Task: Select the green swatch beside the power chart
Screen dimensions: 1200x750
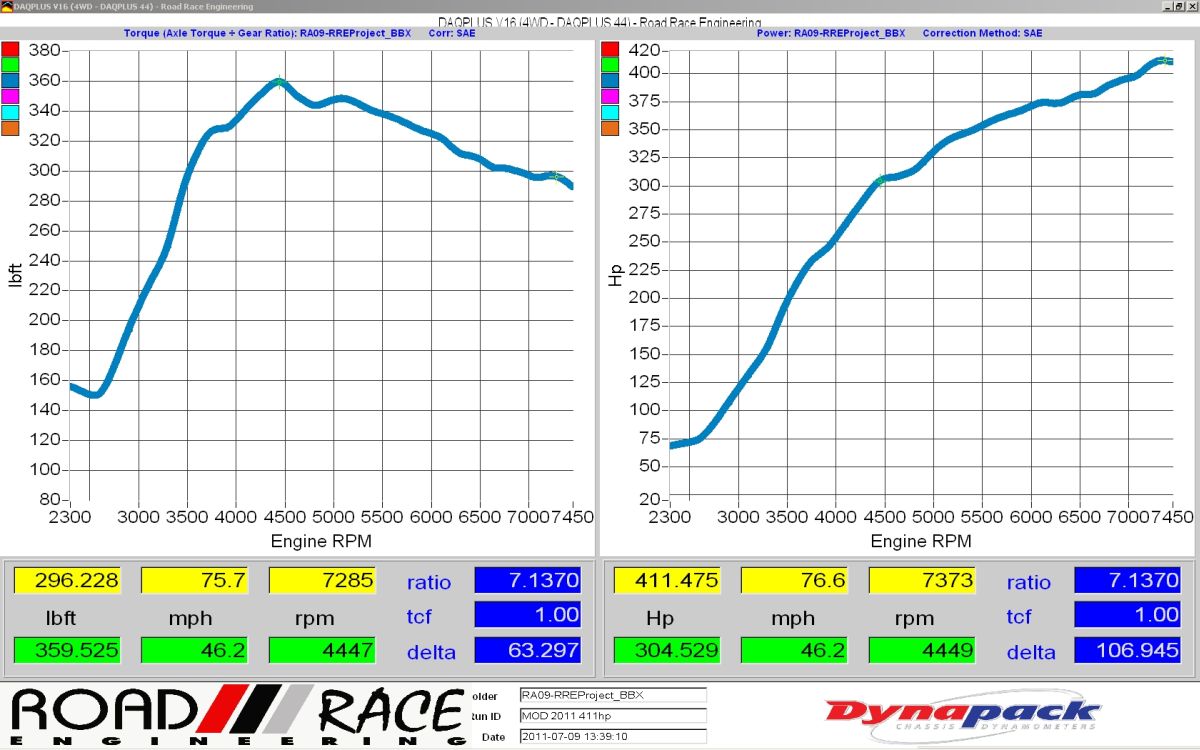Action: [609, 65]
